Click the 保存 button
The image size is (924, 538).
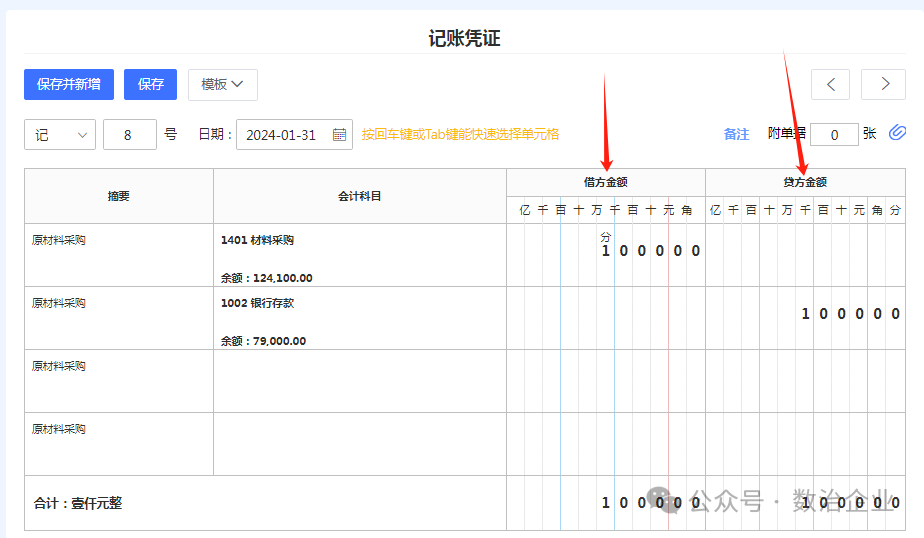click(151, 85)
